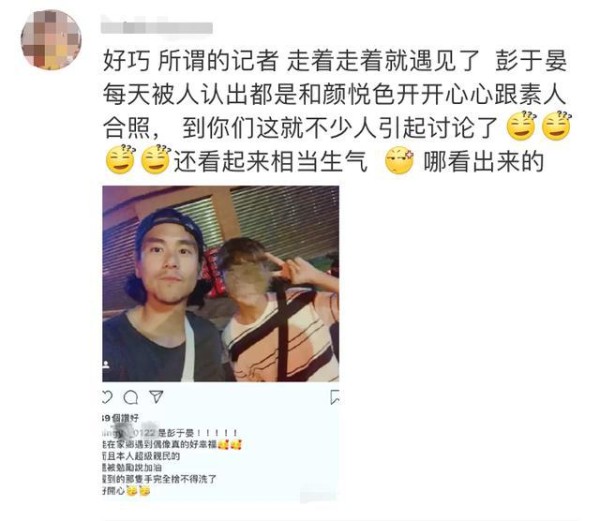Image resolution: width=600 pixels, height=521 pixels.
Task: Click the post text 好巧 所谓的记者
Action: 191,61
